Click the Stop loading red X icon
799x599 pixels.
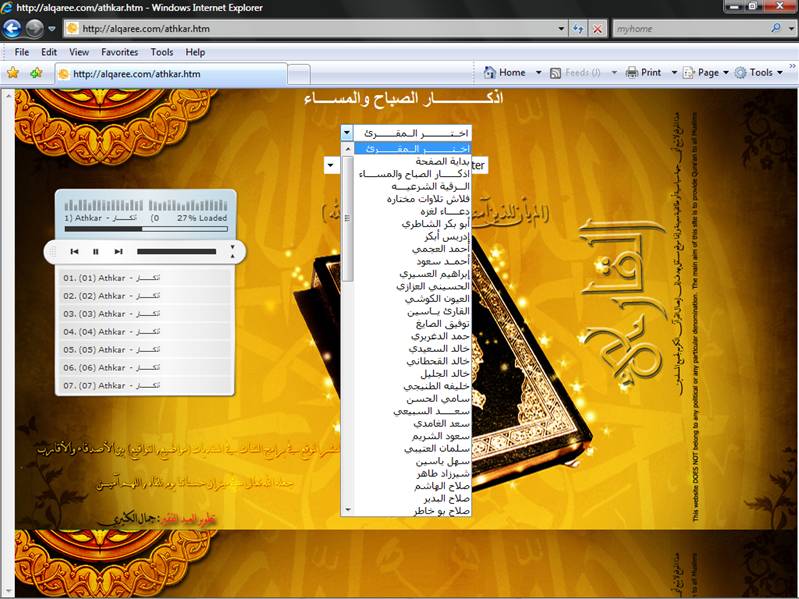(x=597, y=29)
